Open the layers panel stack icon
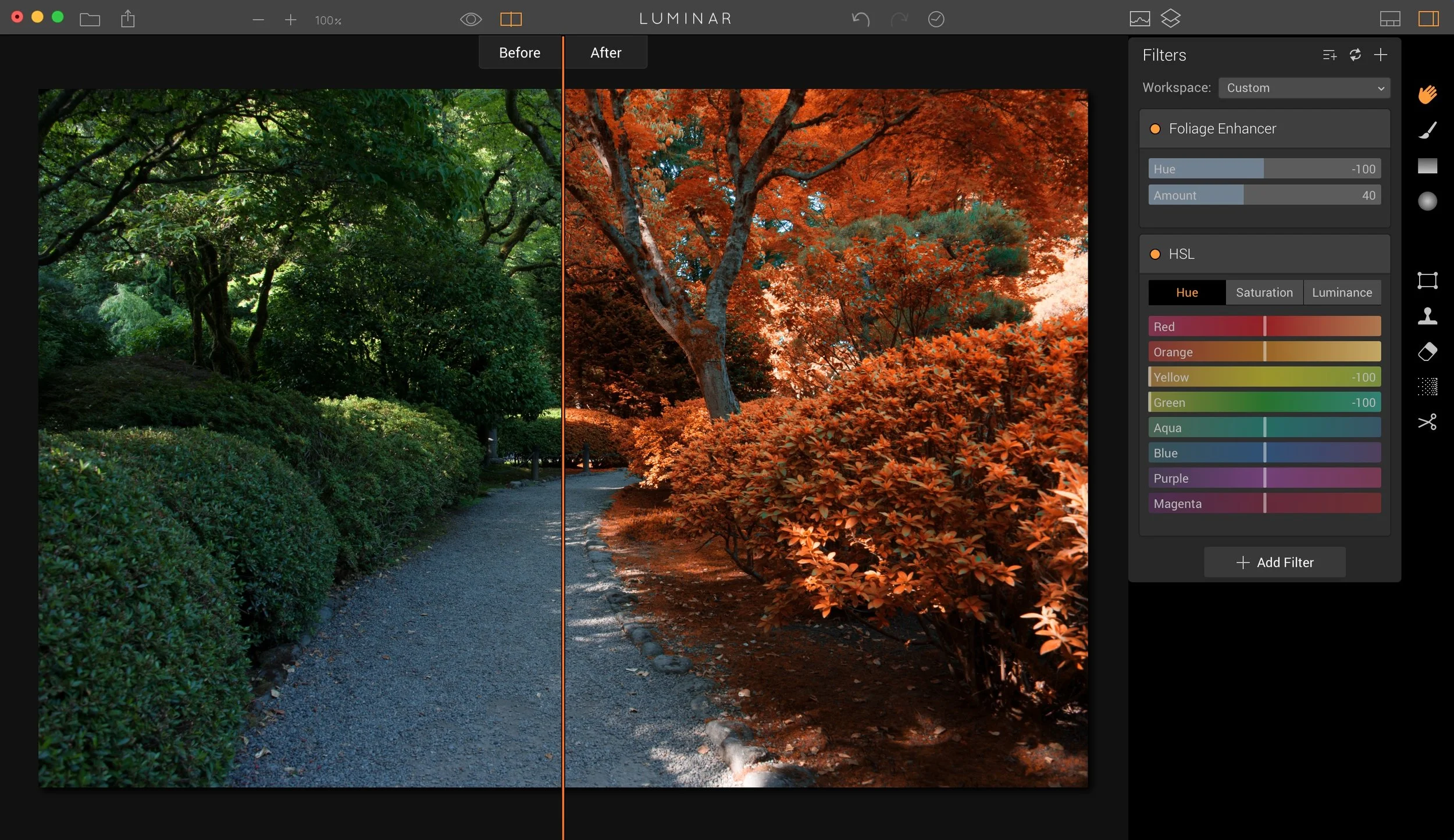This screenshot has height=840, width=1454. pos(1171,19)
